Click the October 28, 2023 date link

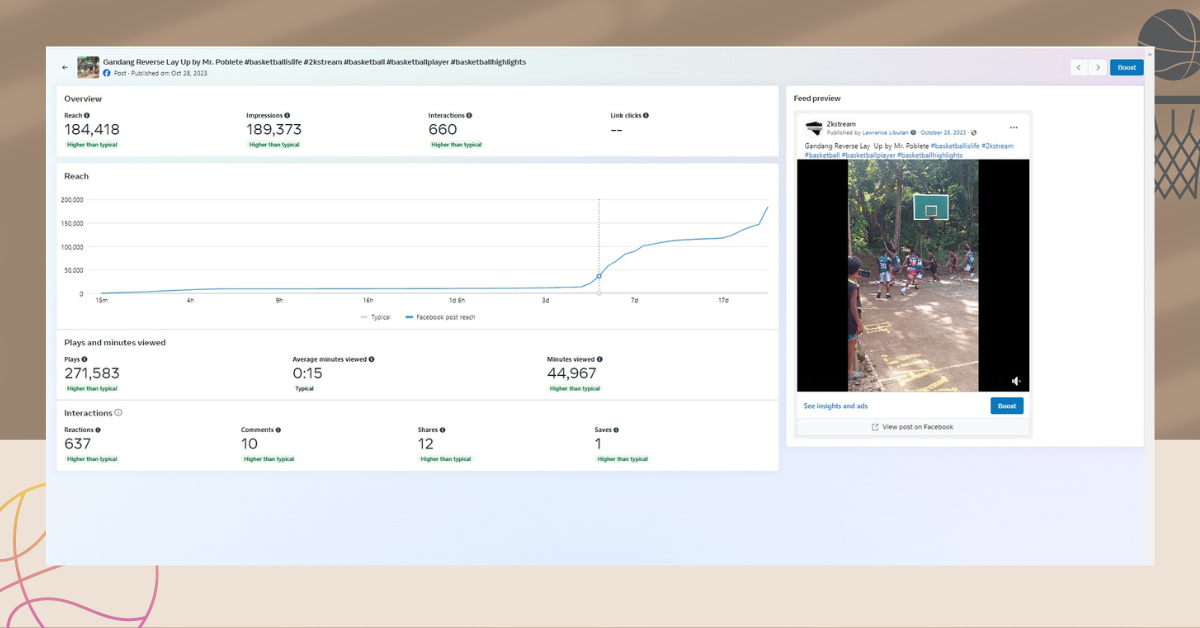coord(943,133)
